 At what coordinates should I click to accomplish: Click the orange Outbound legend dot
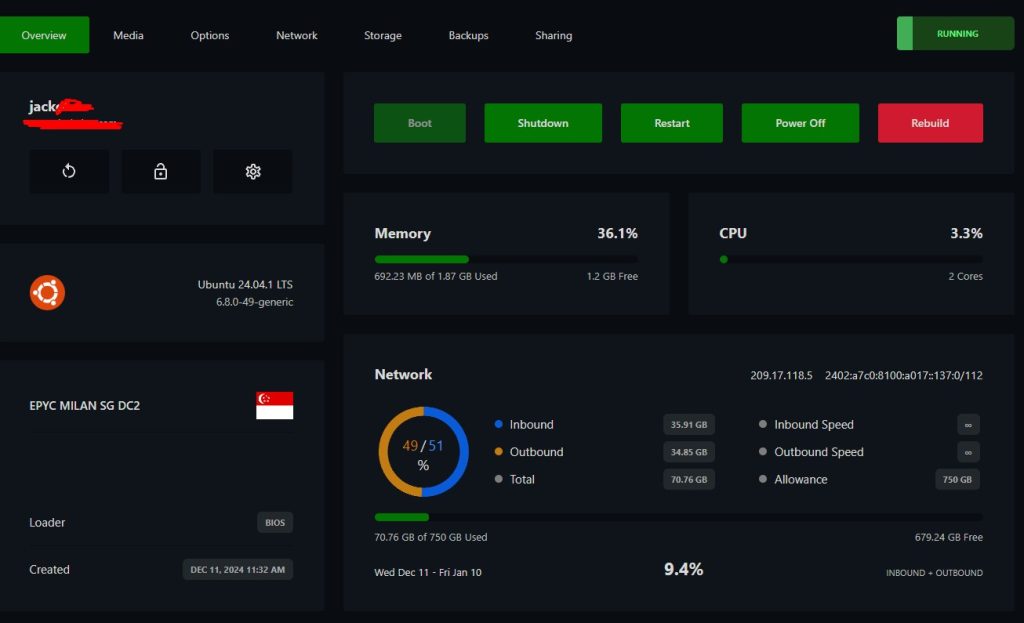[499, 452]
